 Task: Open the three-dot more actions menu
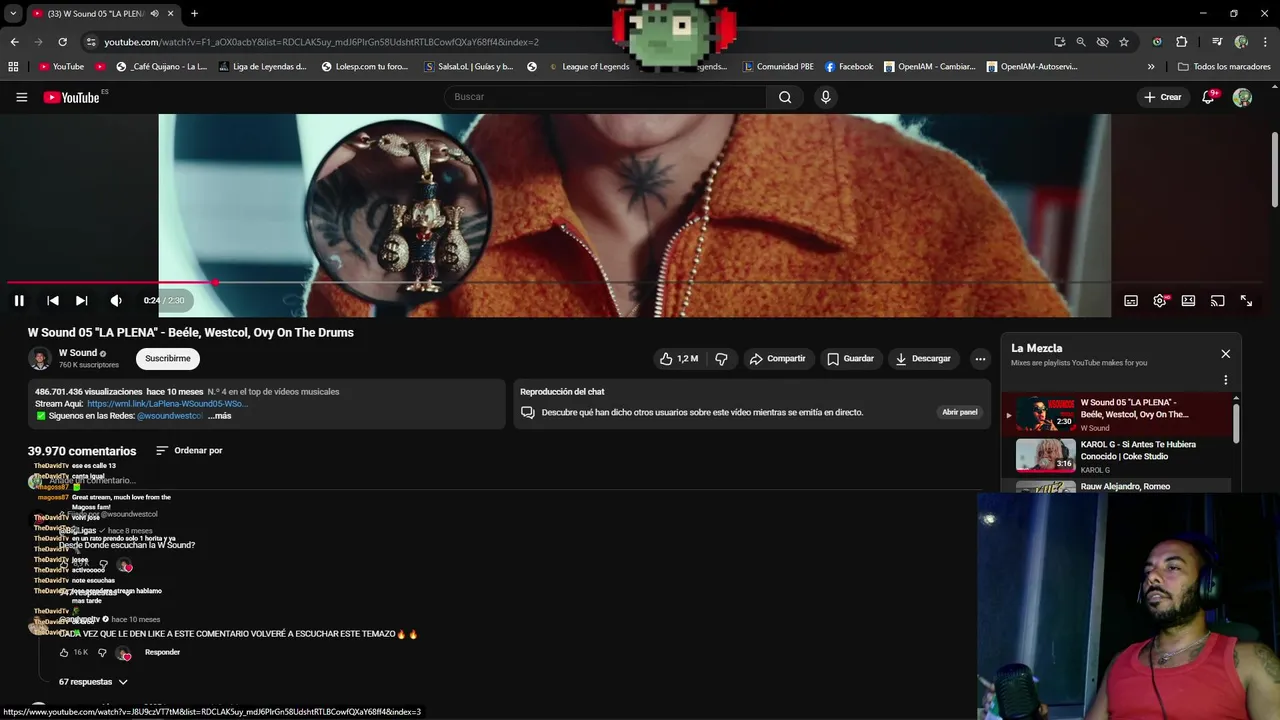click(x=980, y=358)
